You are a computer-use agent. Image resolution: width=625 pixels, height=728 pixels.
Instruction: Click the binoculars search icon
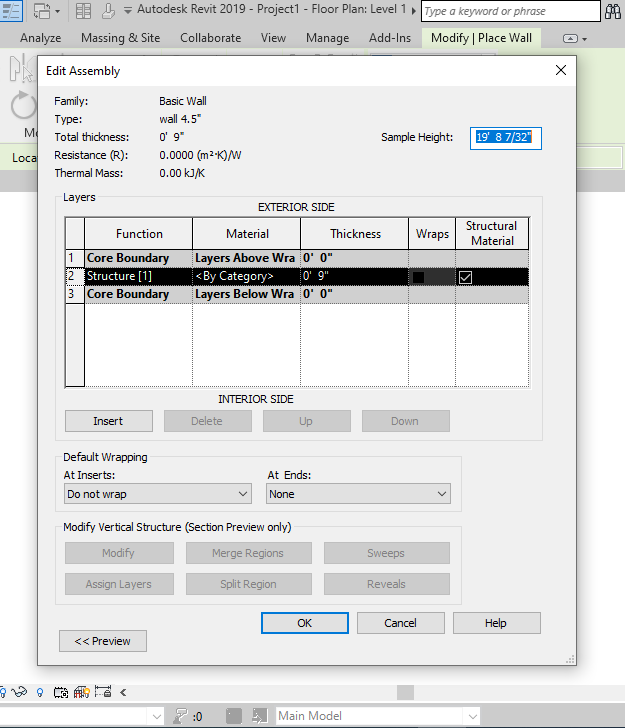pos(612,11)
